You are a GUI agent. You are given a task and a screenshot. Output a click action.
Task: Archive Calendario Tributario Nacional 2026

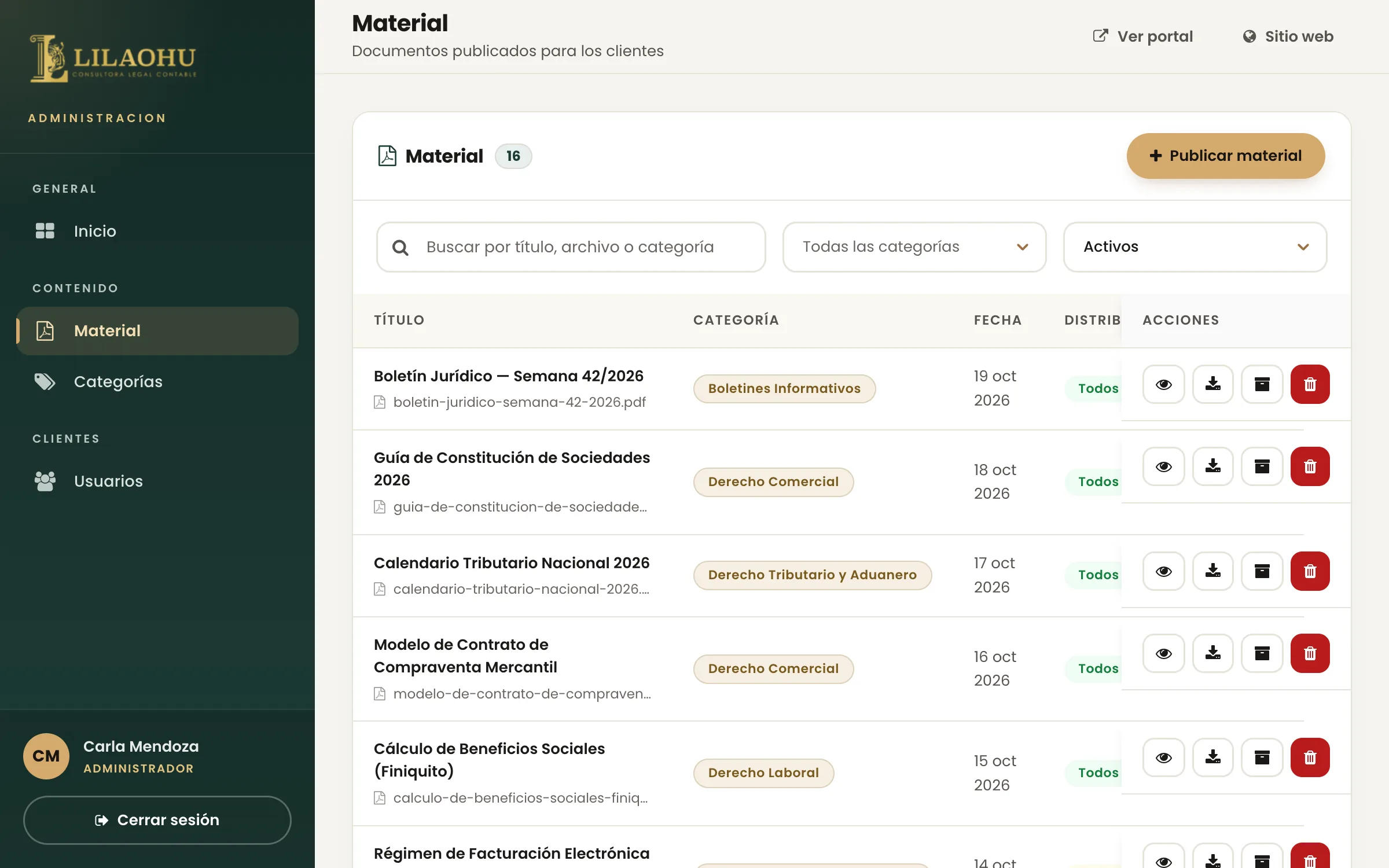(1262, 571)
